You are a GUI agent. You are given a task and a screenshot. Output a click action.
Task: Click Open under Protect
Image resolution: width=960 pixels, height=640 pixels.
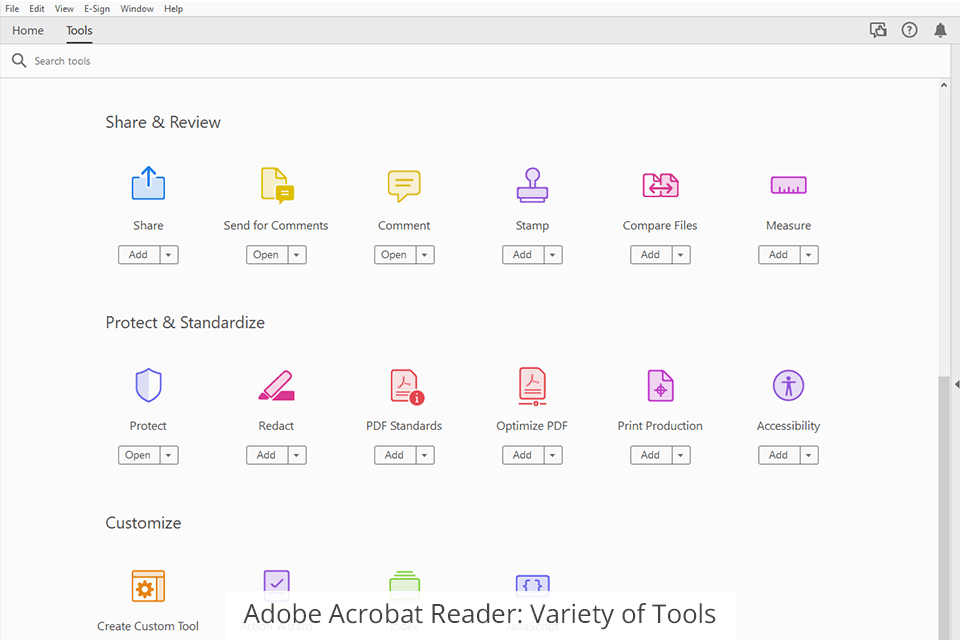[139, 455]
